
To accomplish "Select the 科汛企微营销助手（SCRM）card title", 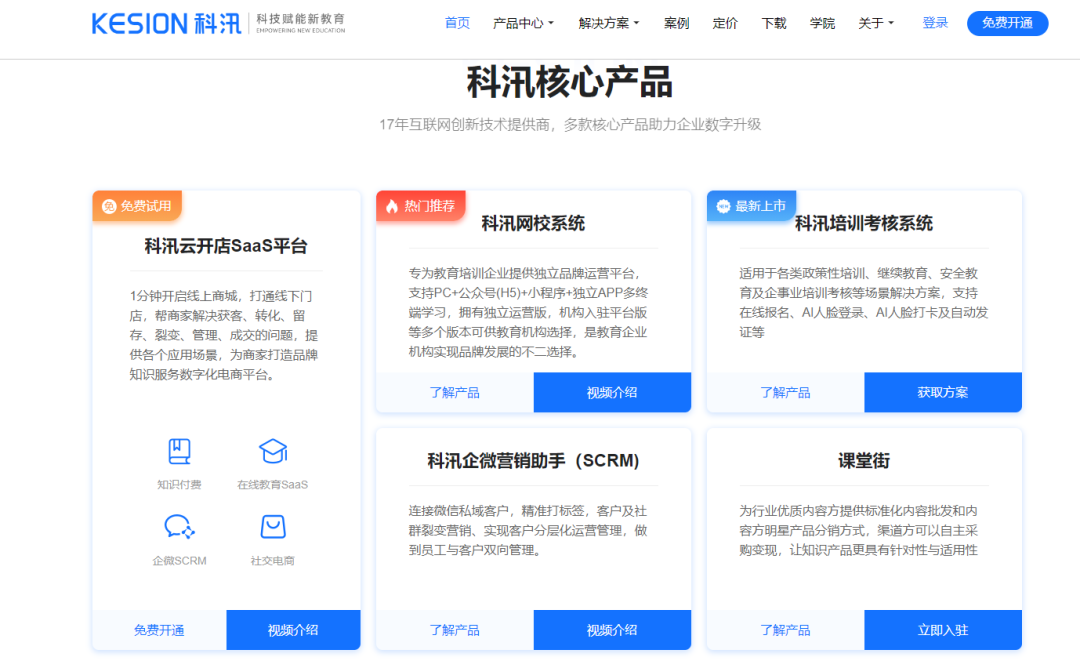I will [x=533, y=461].
